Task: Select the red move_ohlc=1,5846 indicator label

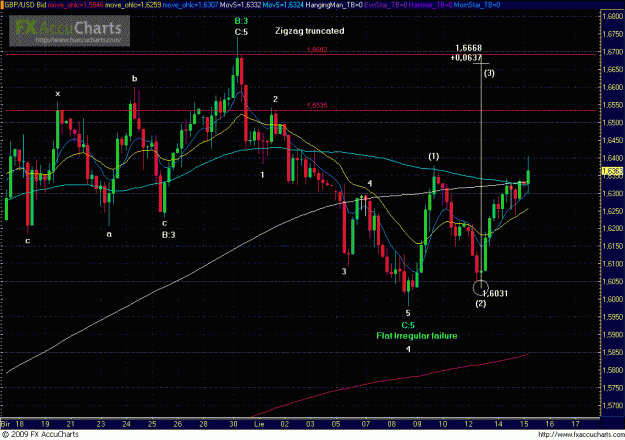Action: click(76, 5)
